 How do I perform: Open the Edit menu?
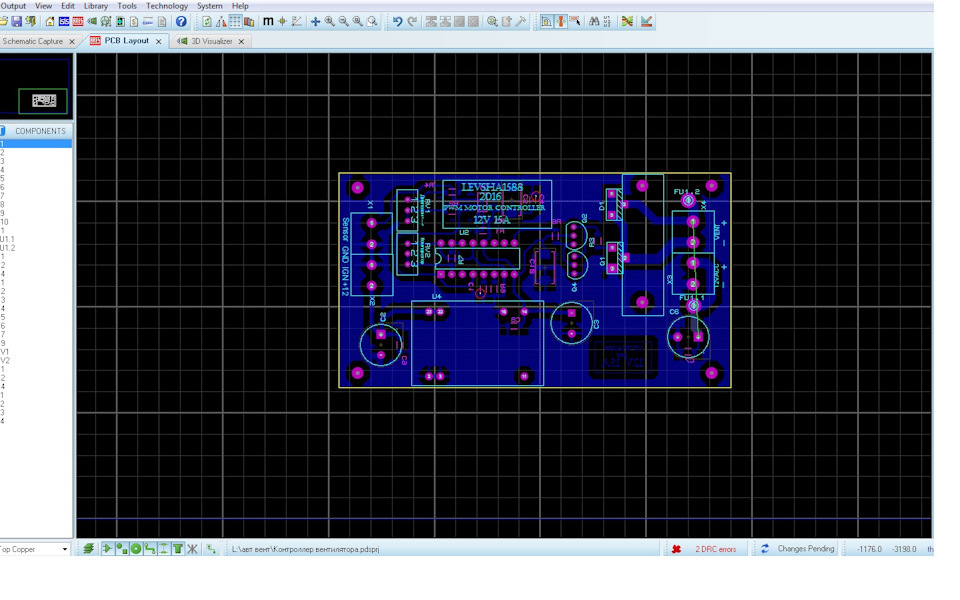pyautogui.click(x=68, y=6)
